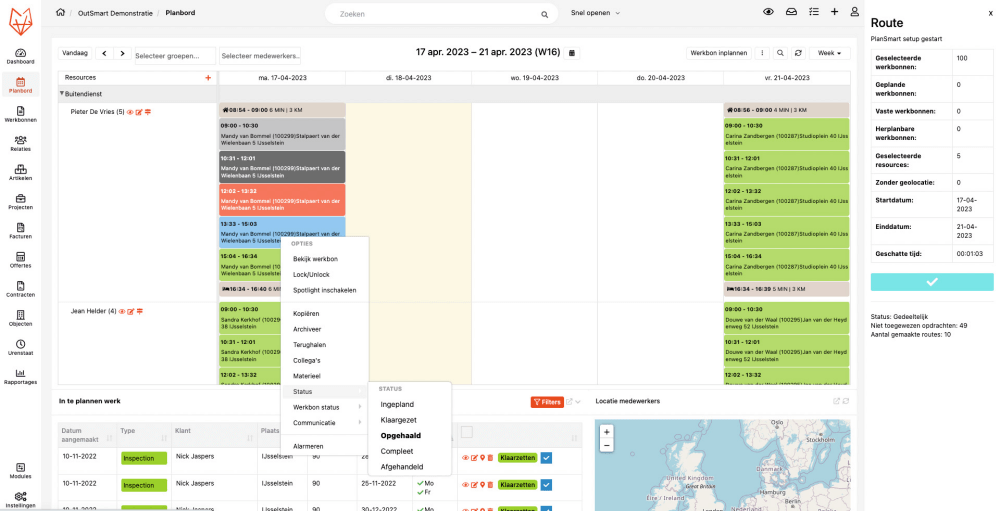Zoom in on the map

point(606,432)
